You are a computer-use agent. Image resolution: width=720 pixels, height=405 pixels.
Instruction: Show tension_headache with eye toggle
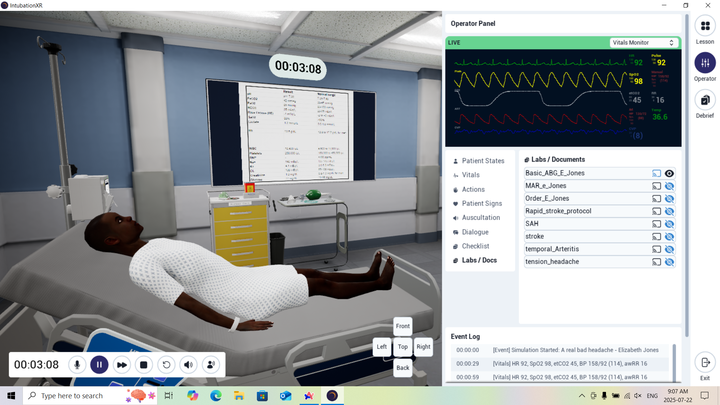669,262
